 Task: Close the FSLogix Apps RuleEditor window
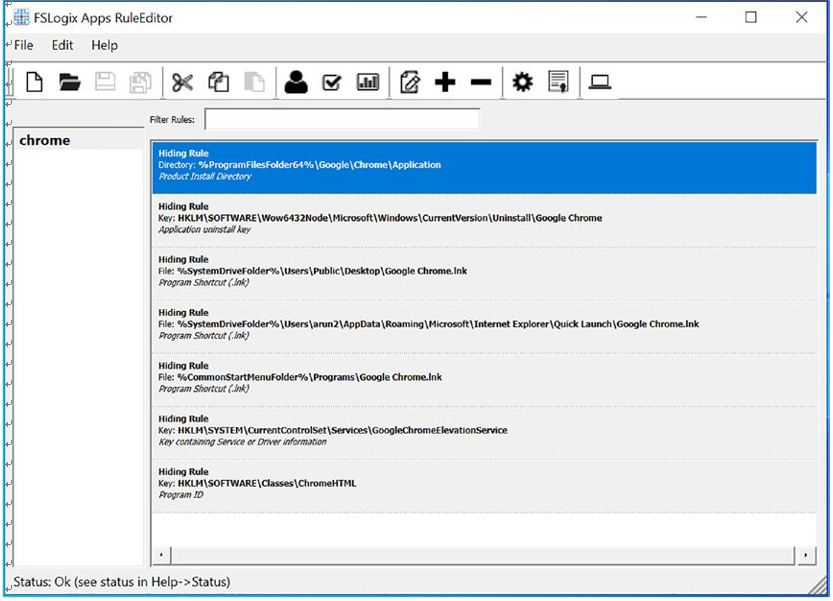[802, 18]
